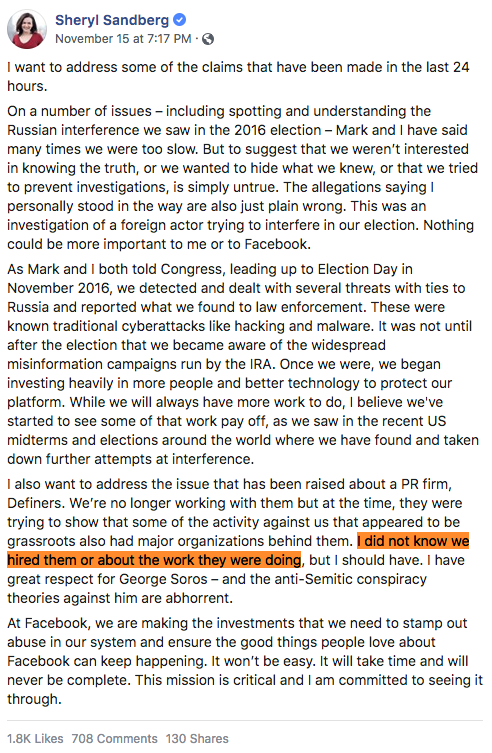This screenshot has height=753, width=492.
Task: Click the globe public privacy icon
Action: tap(208, 39)
